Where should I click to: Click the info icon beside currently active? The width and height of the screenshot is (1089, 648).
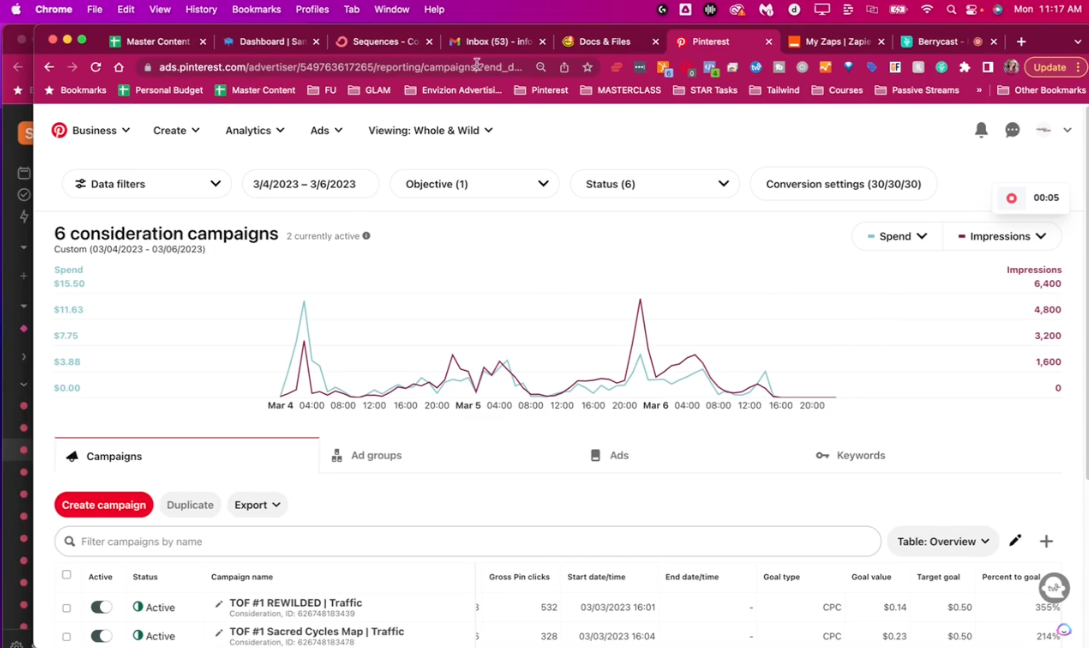coord(366,236)
